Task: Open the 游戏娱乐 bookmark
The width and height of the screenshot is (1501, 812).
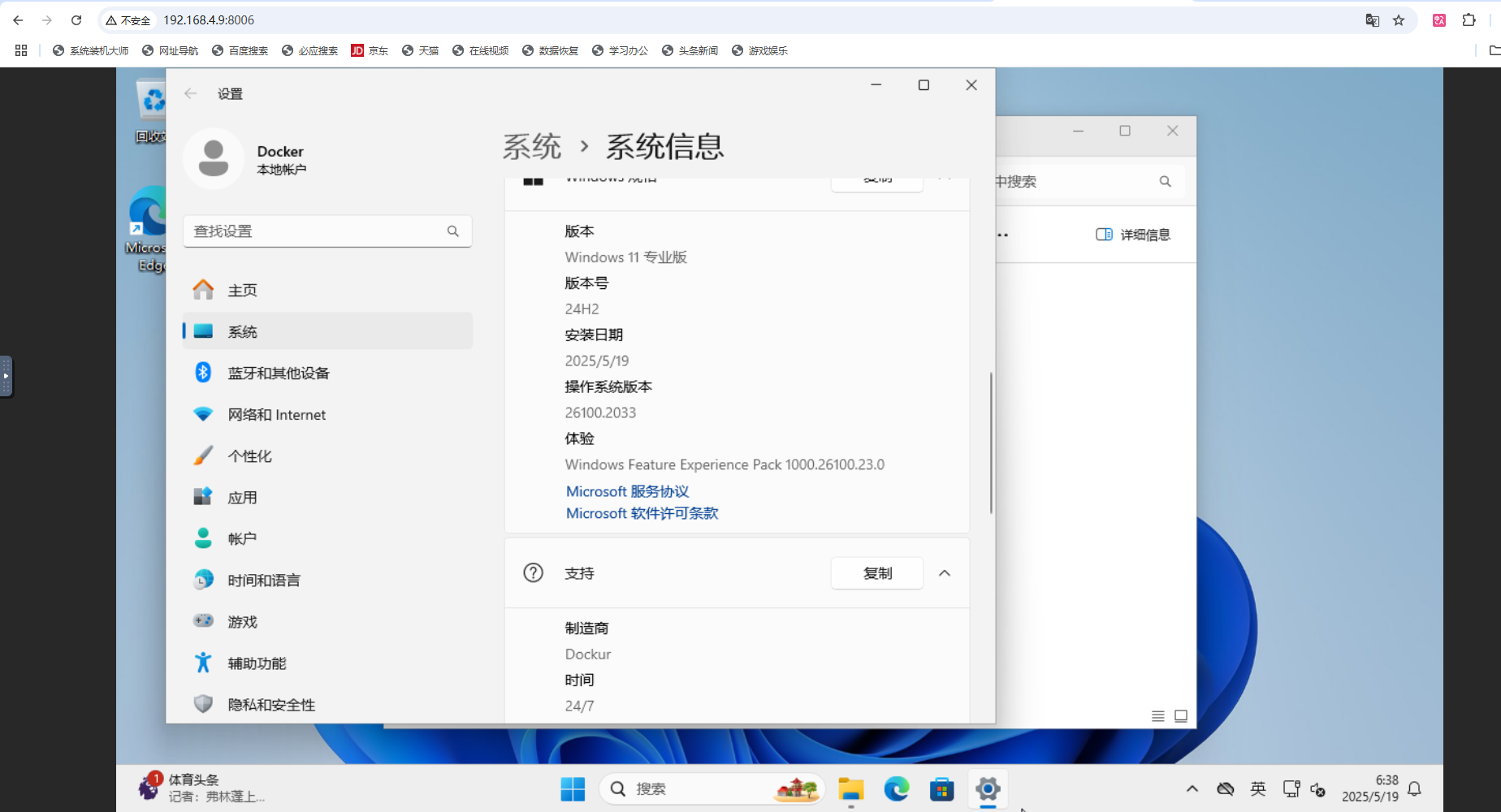Action: click(759, 50)
